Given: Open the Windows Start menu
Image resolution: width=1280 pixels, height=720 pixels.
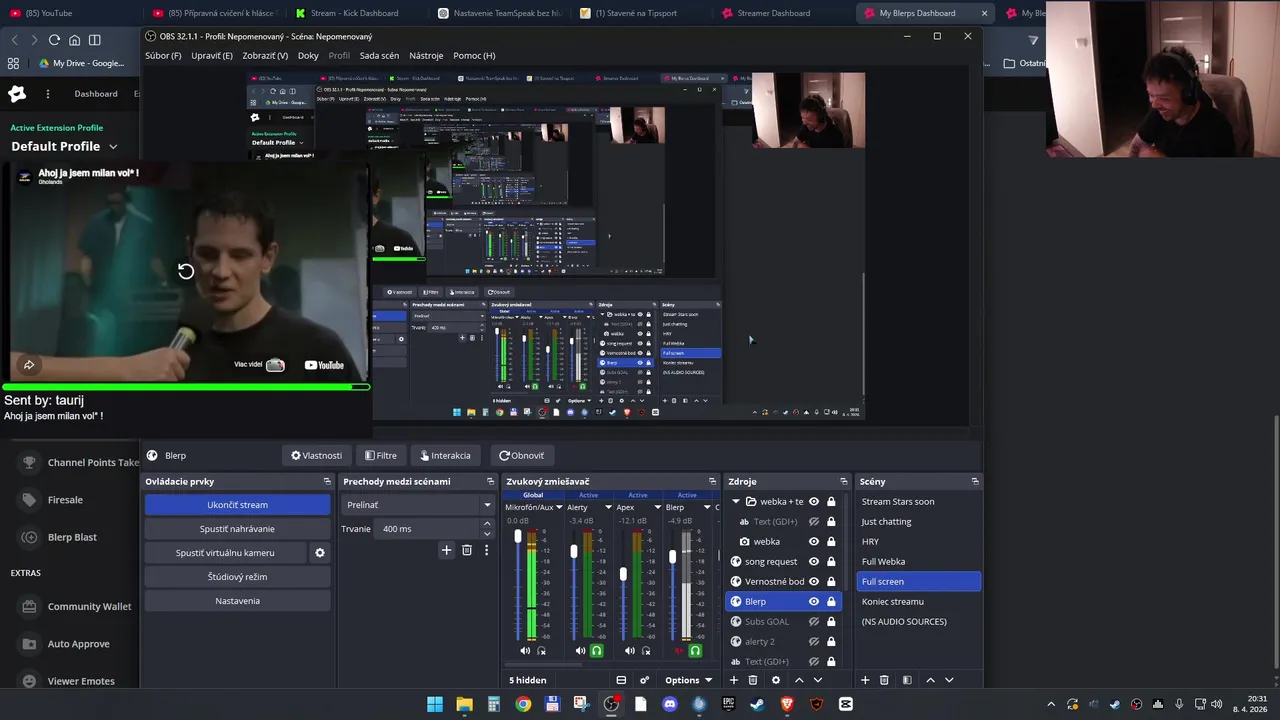Looking at the screenshot, I should pyautogui.click(x=435, y=704).
